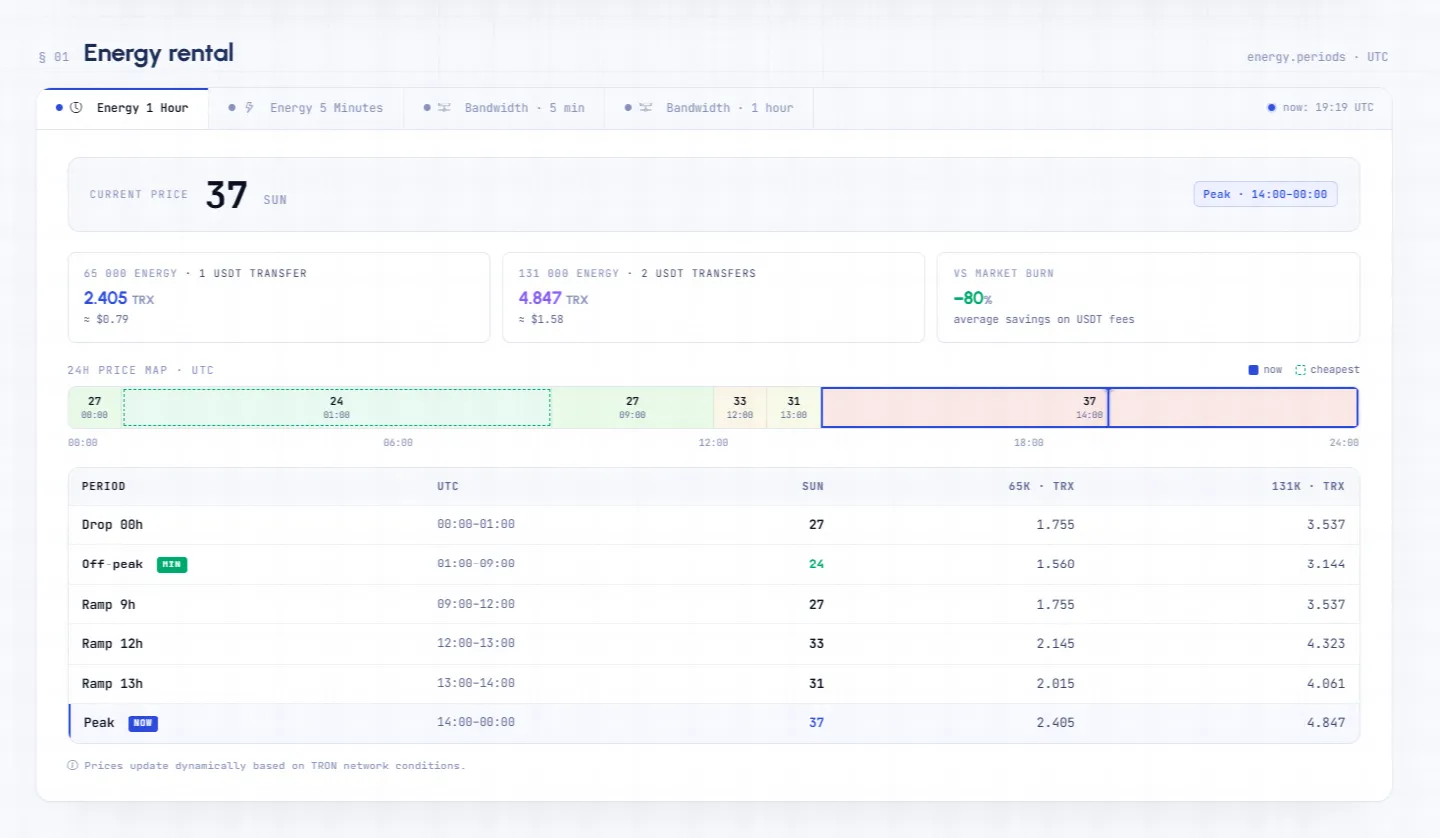Click the 'Ramp 9h' period name
Image resolution: width=1440 pixels, height=838 pixels.
109,604
